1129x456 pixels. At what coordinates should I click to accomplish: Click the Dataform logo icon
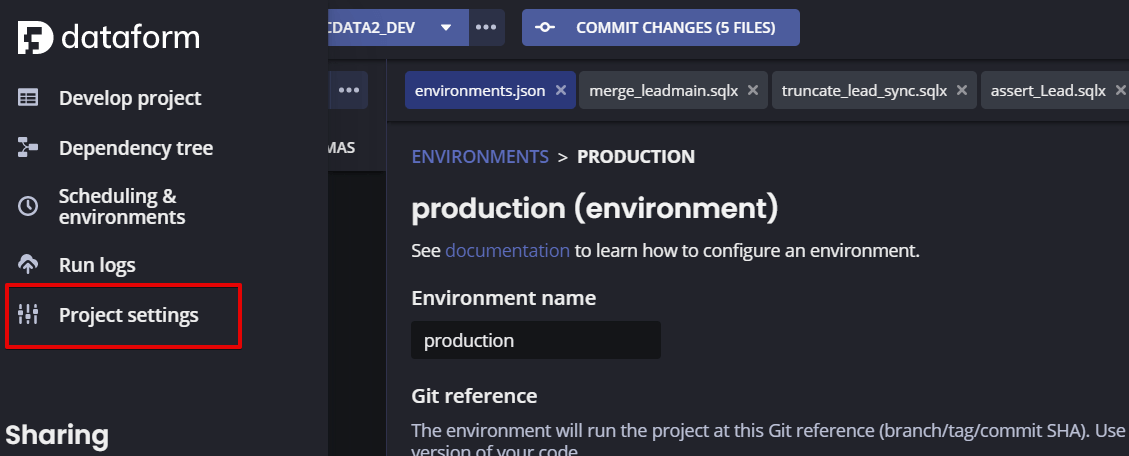tap(35, 37)
